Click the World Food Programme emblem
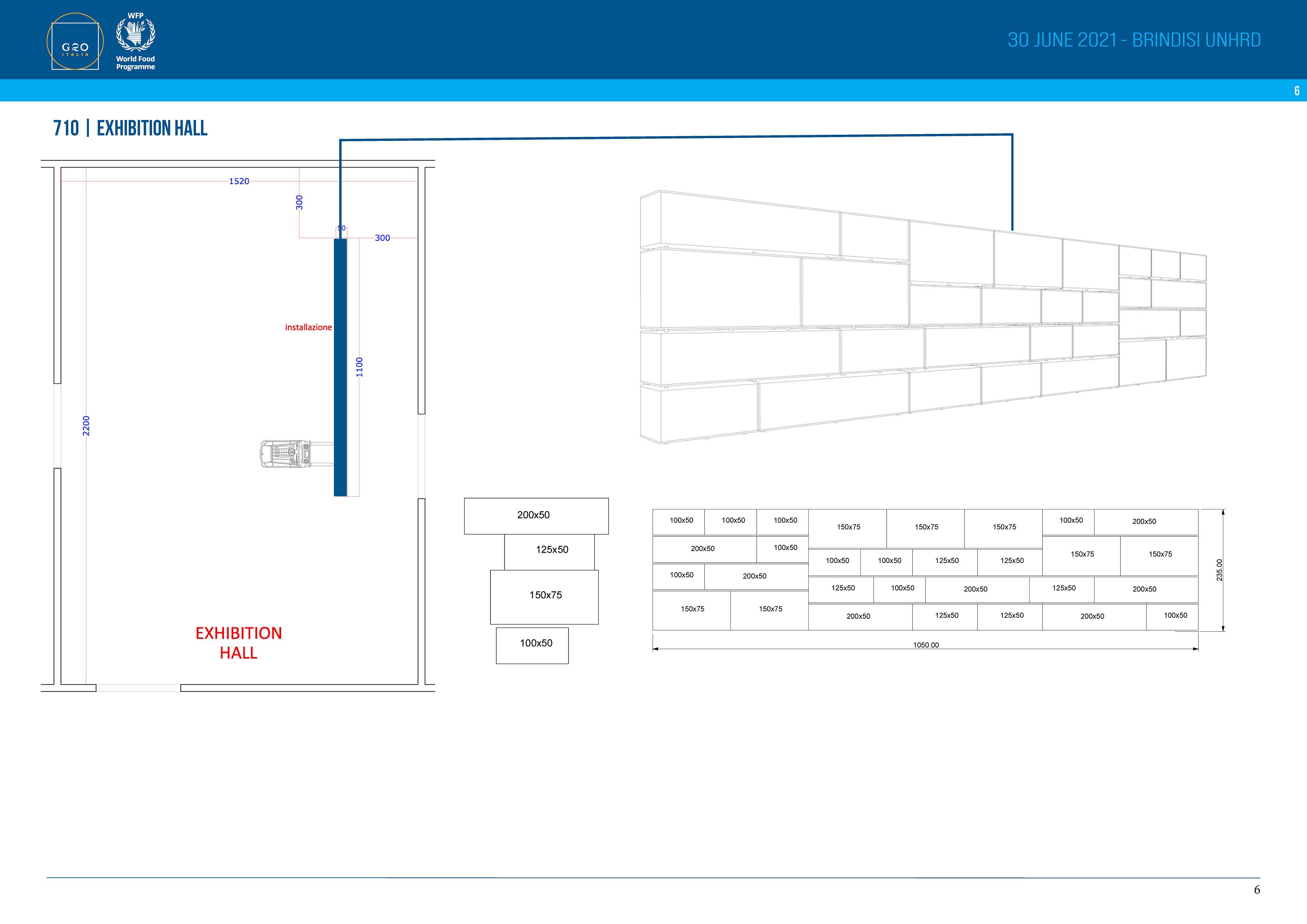 click(135, 35)
